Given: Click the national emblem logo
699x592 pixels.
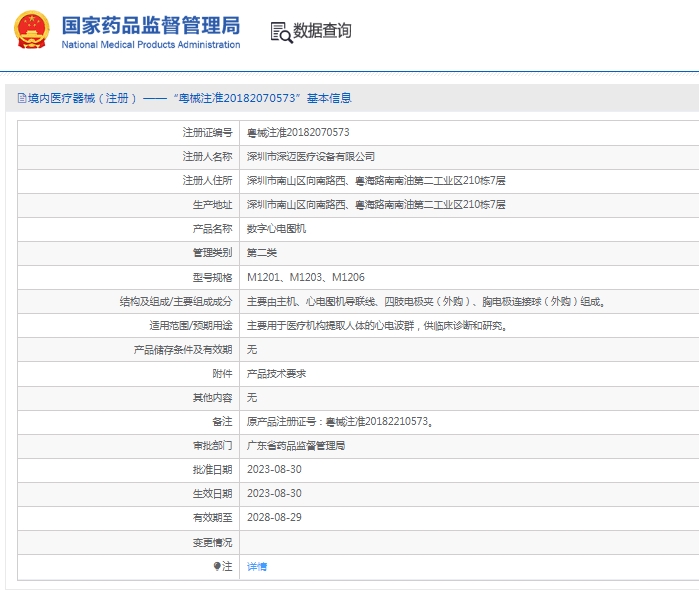Looking at the screenshot, I should coord(32,29).
